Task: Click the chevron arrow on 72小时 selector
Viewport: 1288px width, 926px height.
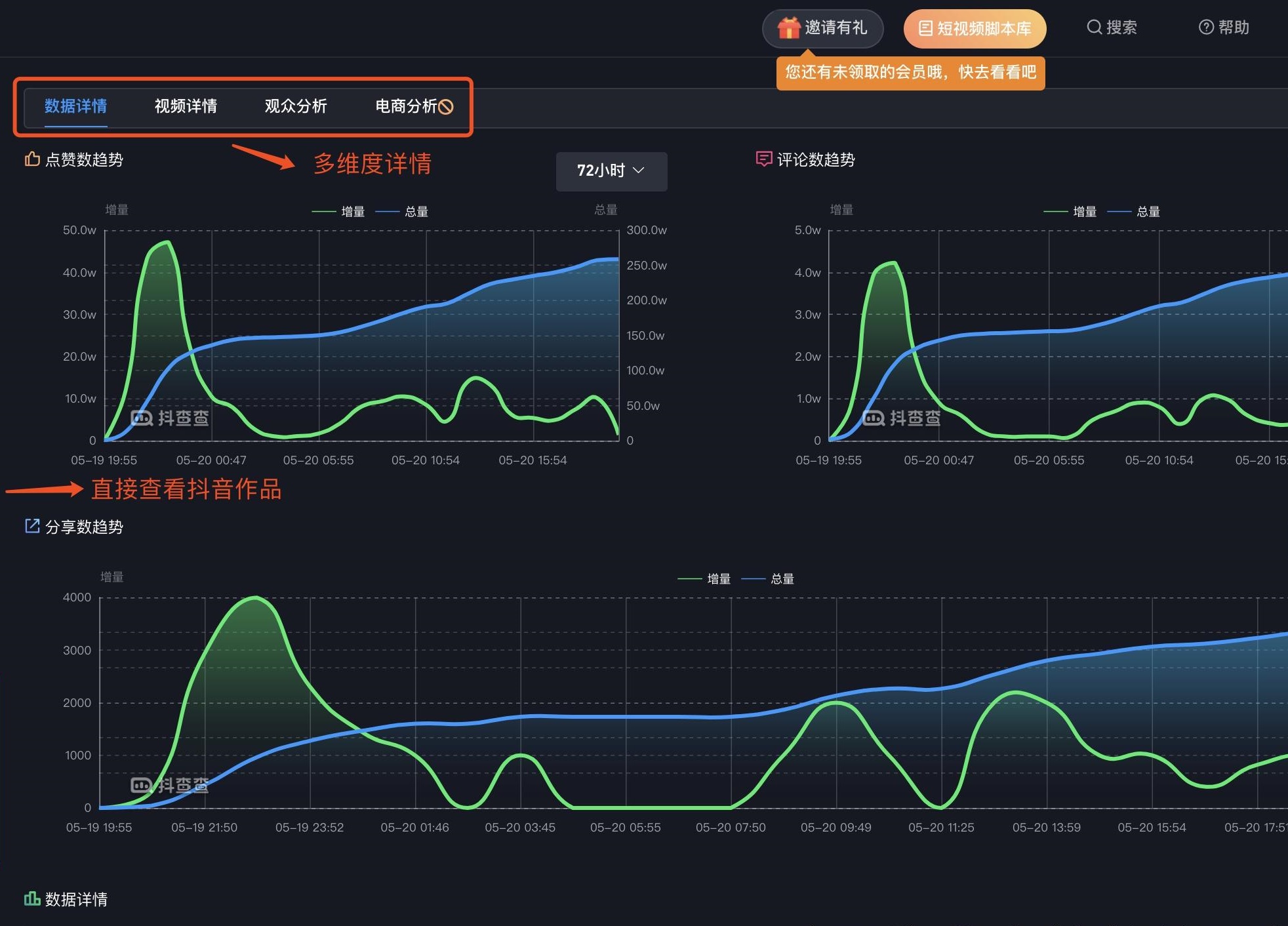Action: coord(639,171)
